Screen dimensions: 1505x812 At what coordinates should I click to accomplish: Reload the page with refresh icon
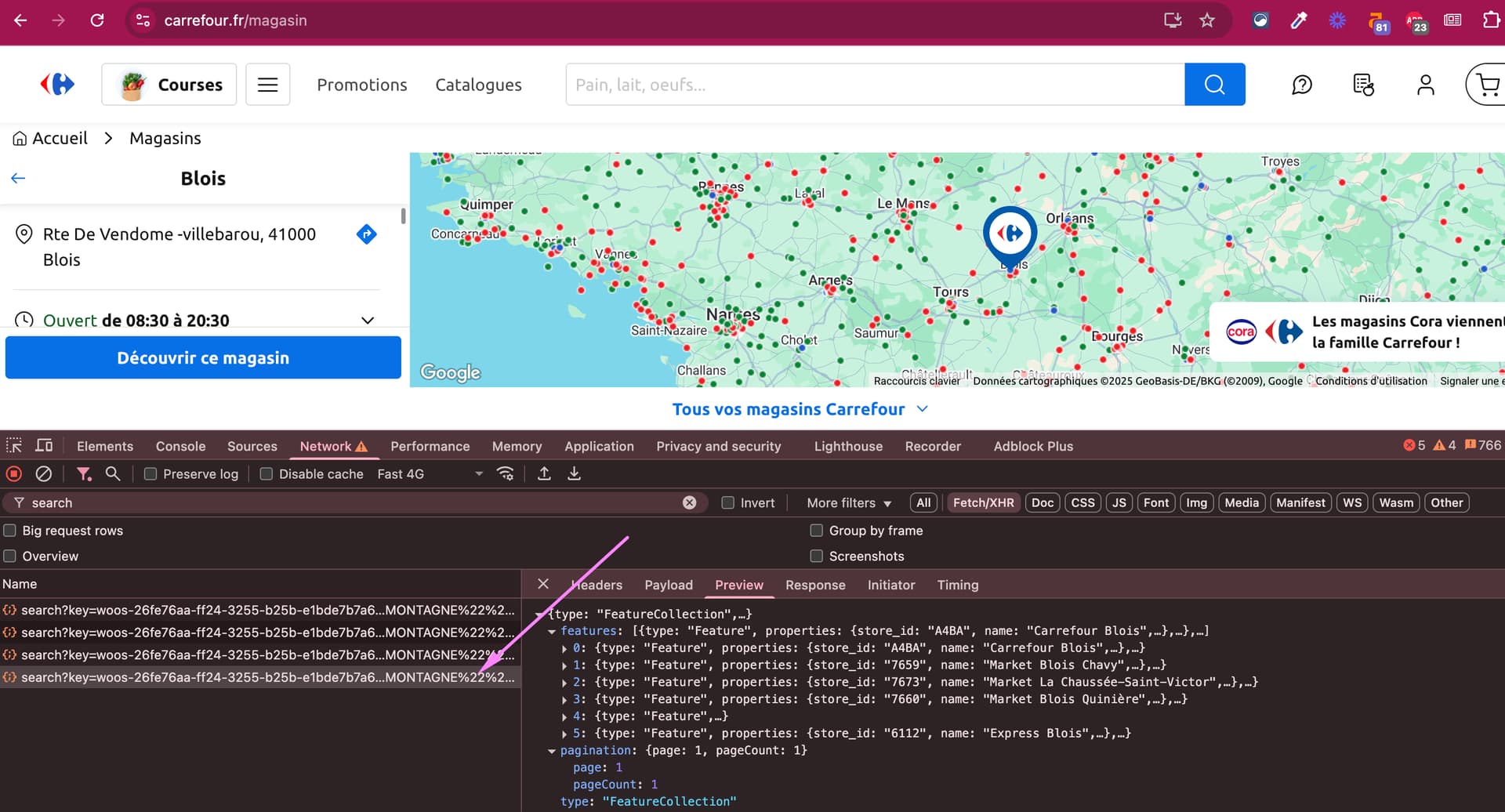coord(97,20)
